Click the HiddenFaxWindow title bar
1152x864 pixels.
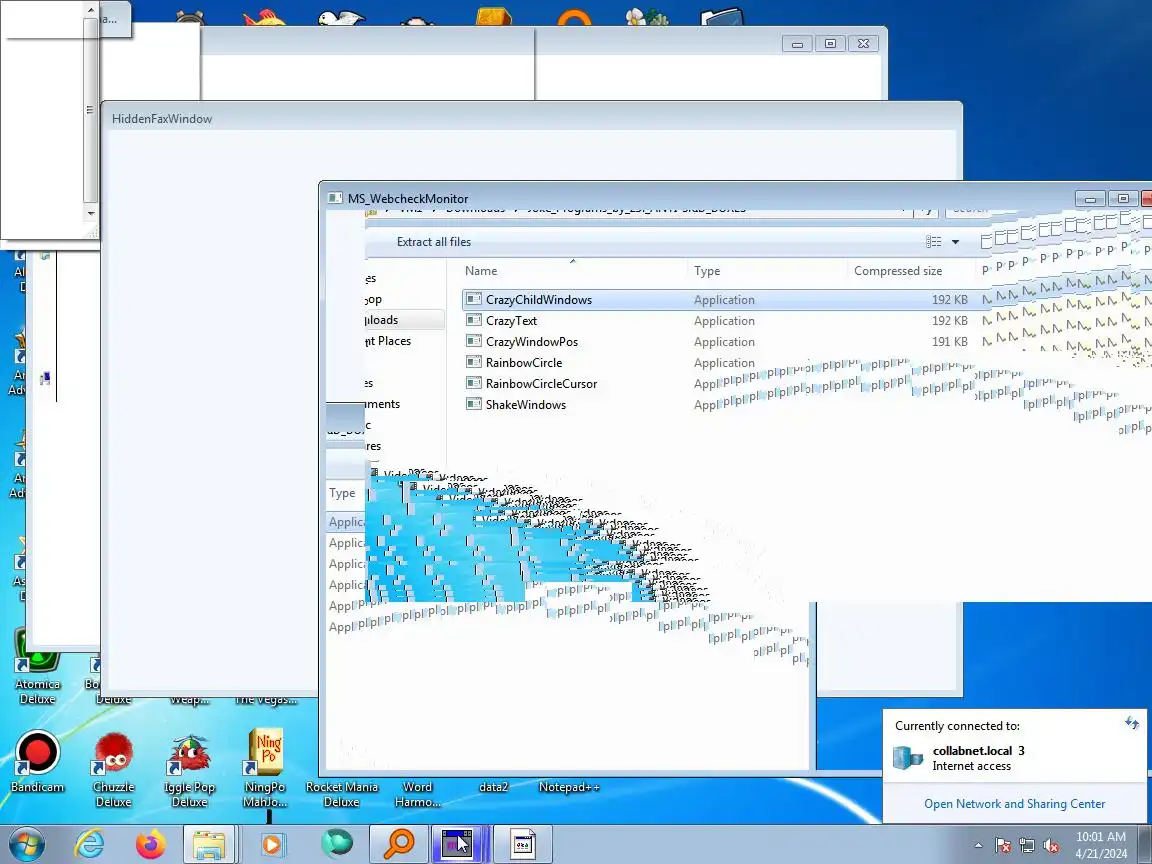(x=530, y=118)
